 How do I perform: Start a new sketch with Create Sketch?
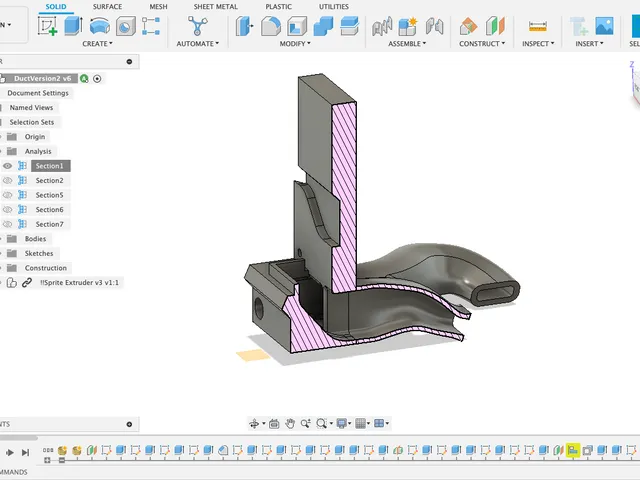pyautogui.click(x=47, y=26)
